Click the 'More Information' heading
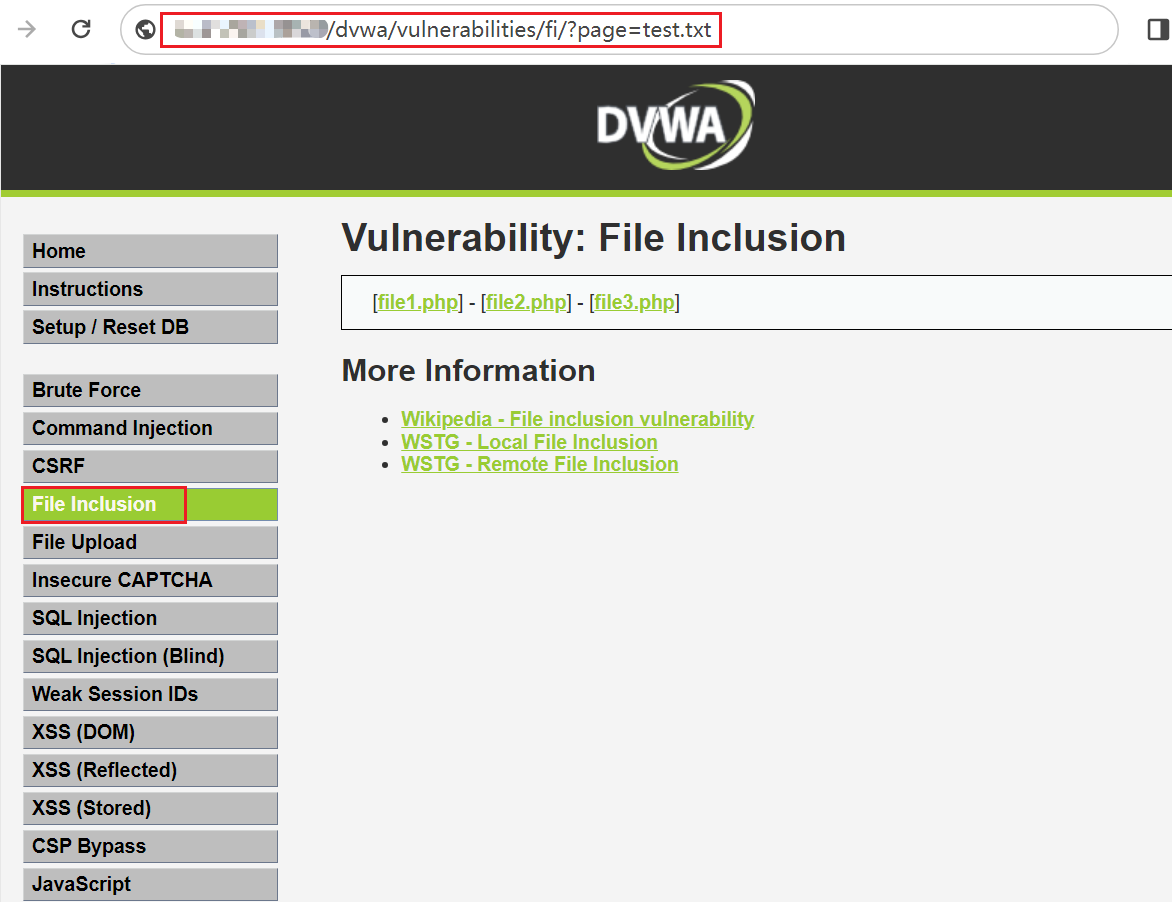This screenshot has height=902, width=1172. click(469, 371)
